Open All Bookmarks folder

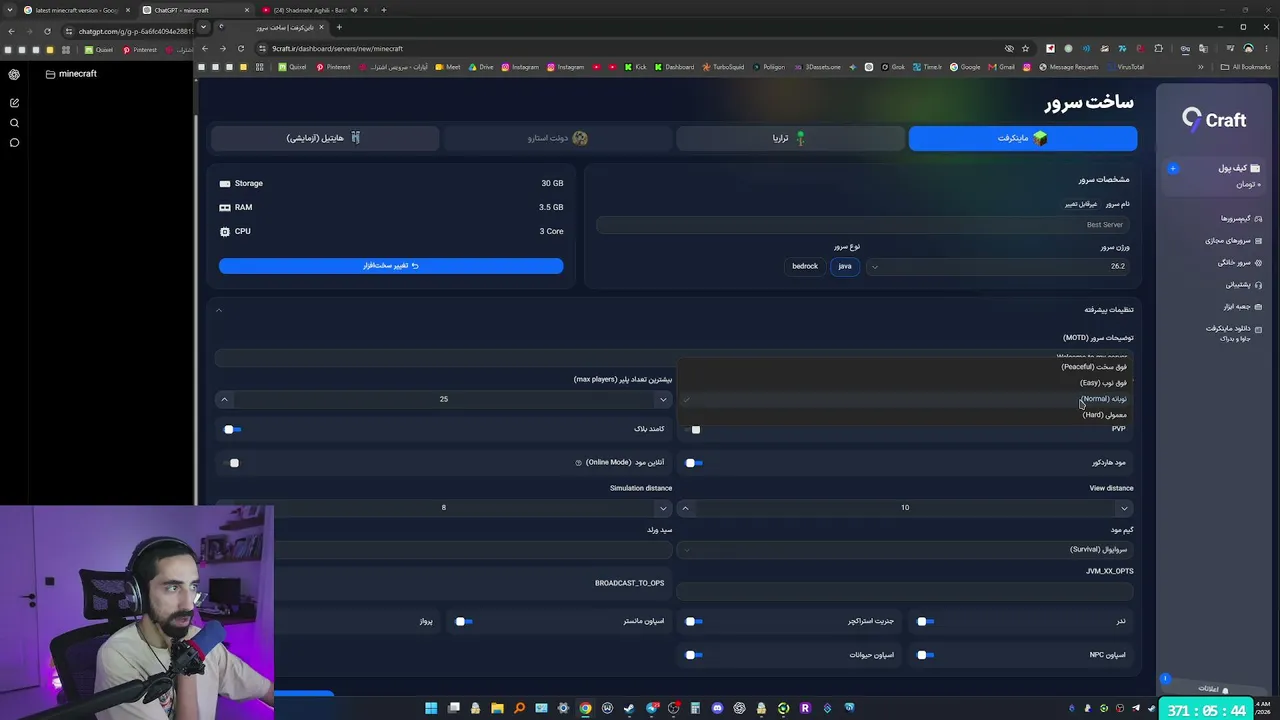pyautogui.click(x=1245, y=67)
